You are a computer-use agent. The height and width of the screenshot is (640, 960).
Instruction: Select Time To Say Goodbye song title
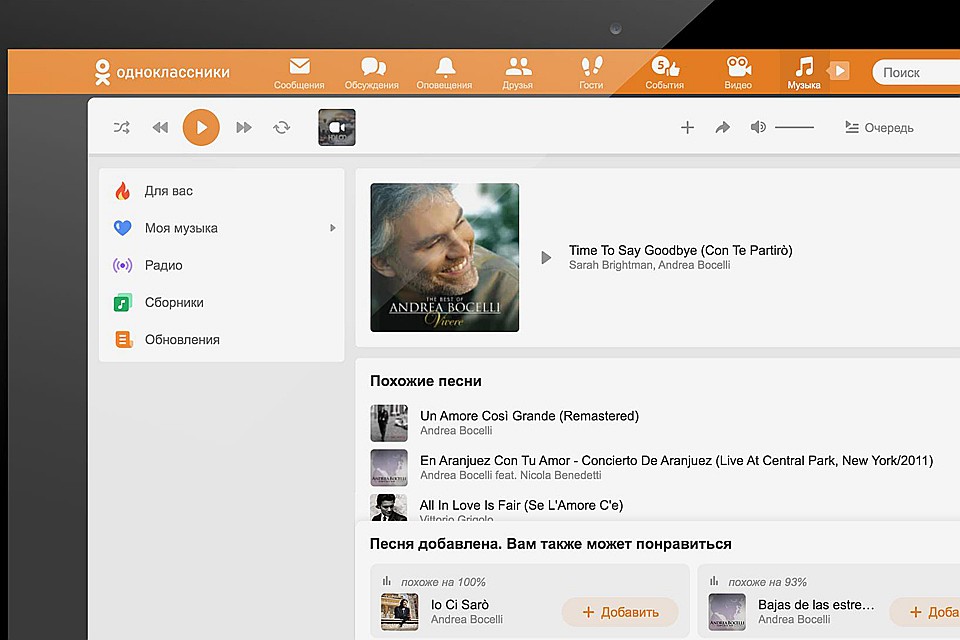(x=680, y=250)
